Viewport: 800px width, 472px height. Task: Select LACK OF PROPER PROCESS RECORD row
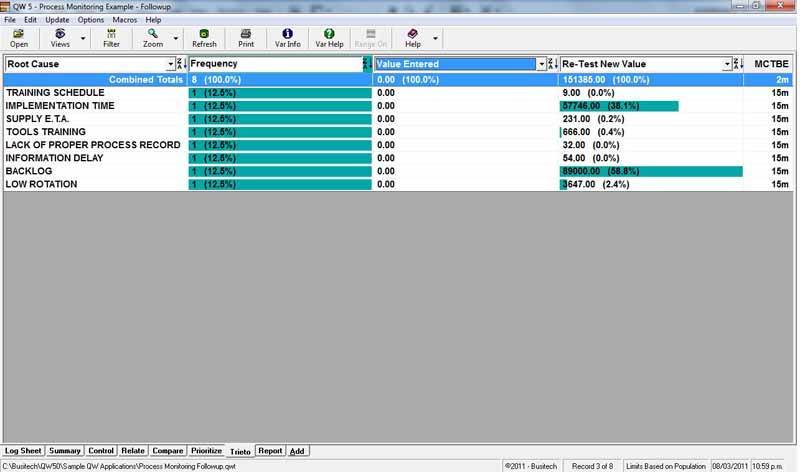coord(398,145)
